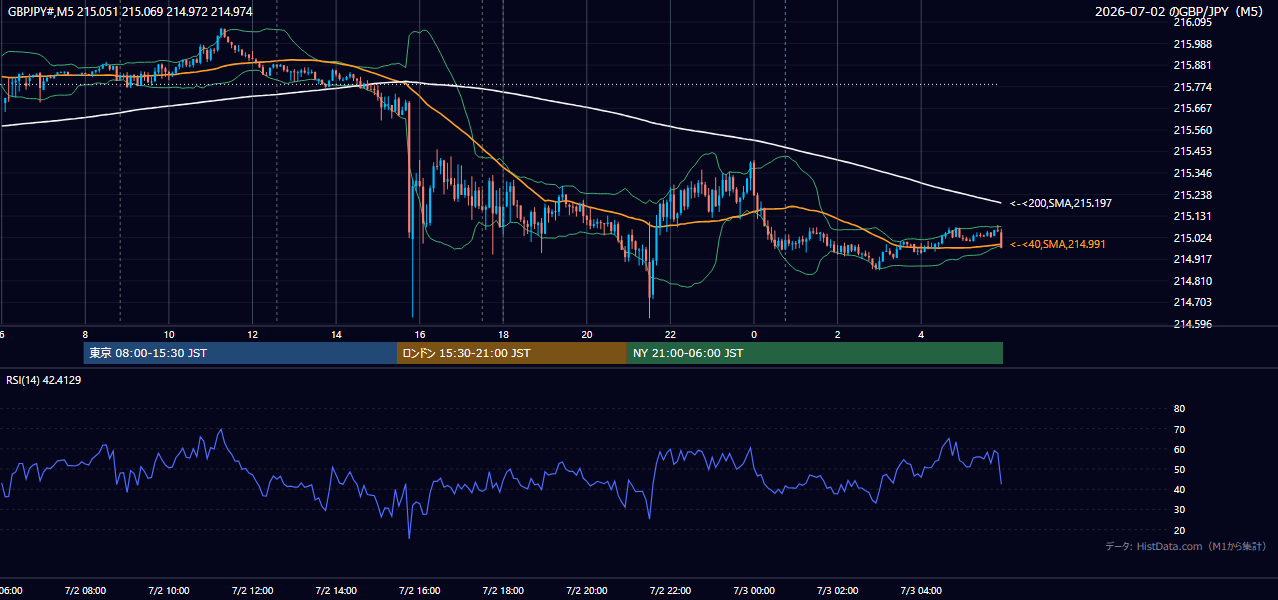Viewport: 1278px width, 600px height.
Task: Click the 7/2 18:00 time axis label
Action: tap(503, 591)
